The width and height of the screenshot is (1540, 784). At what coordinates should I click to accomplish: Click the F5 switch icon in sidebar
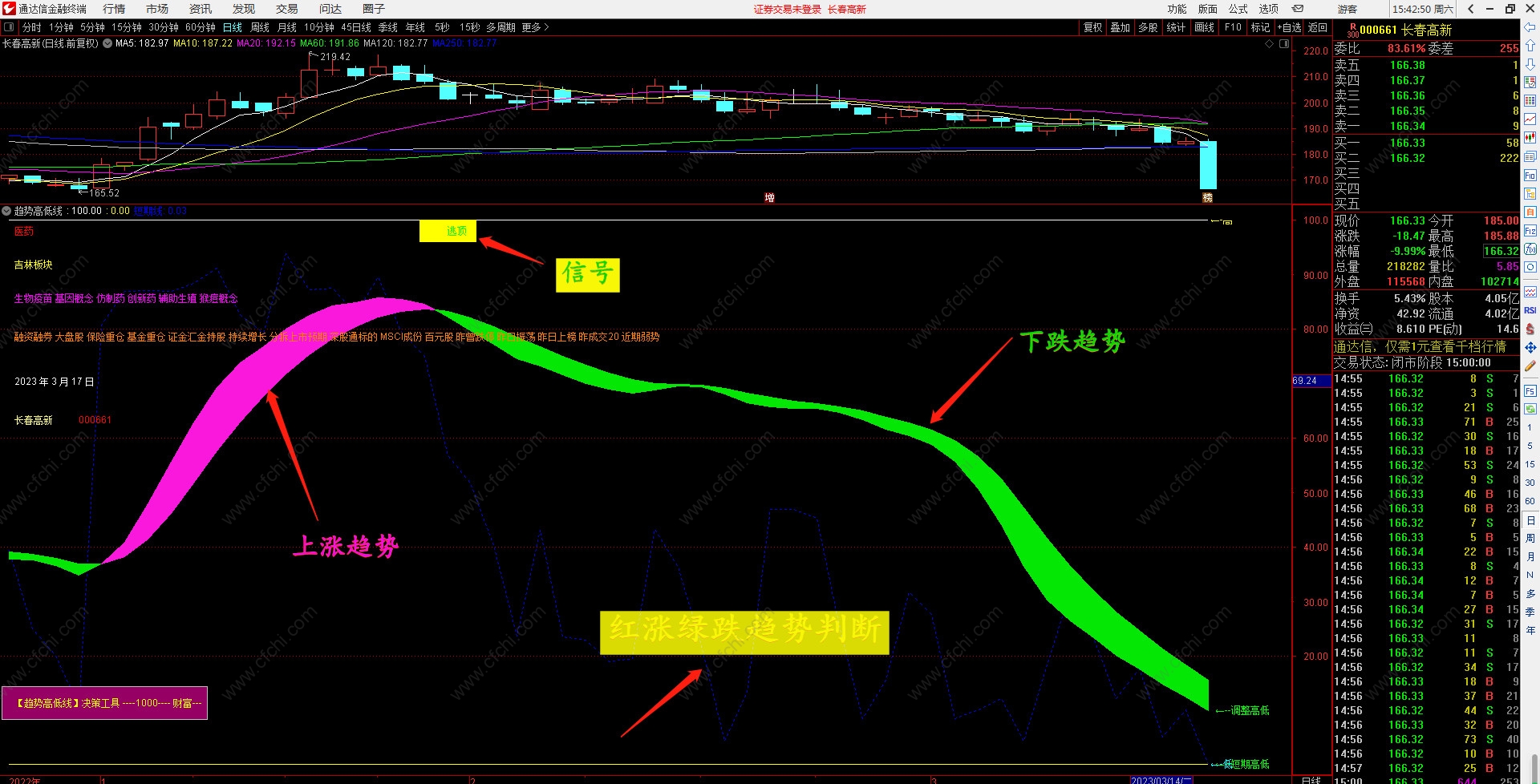[x=1530, y=391]
